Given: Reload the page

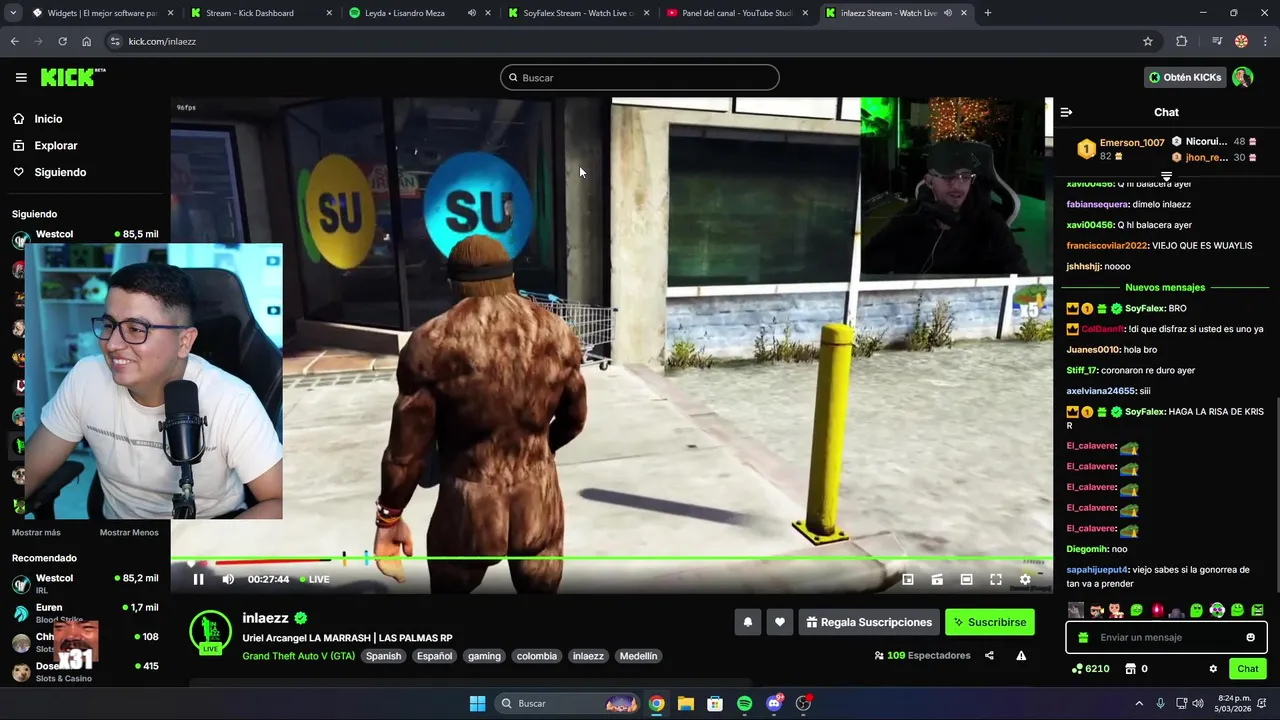Looking at the screenshot, I should (62, 41).
